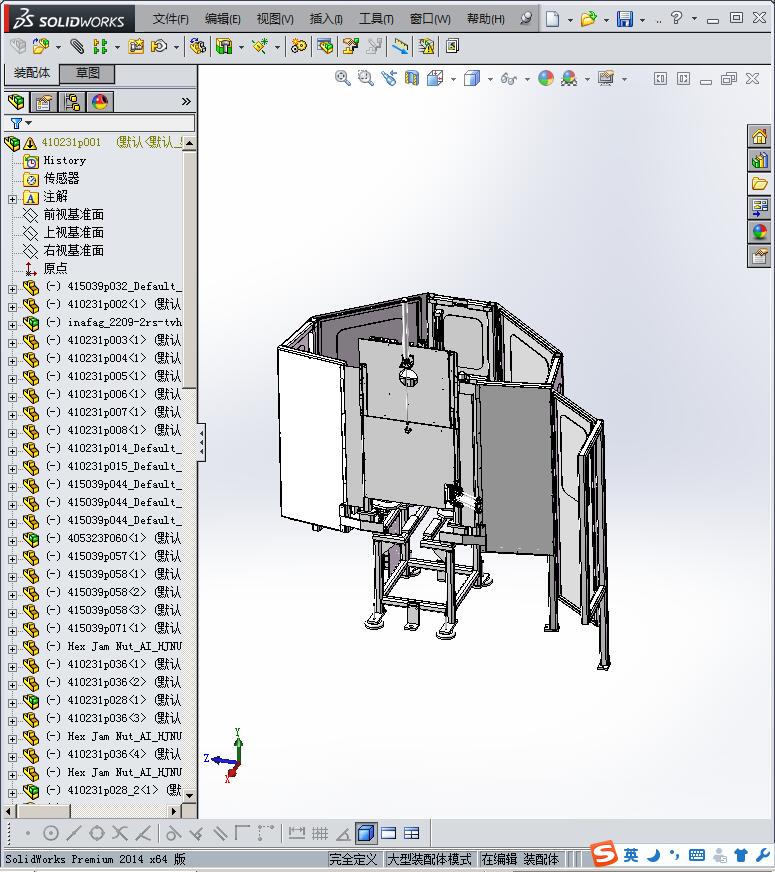Open the File Explorer folder icon in task pane
The image size is (775, 872).
tap(759, 184)
